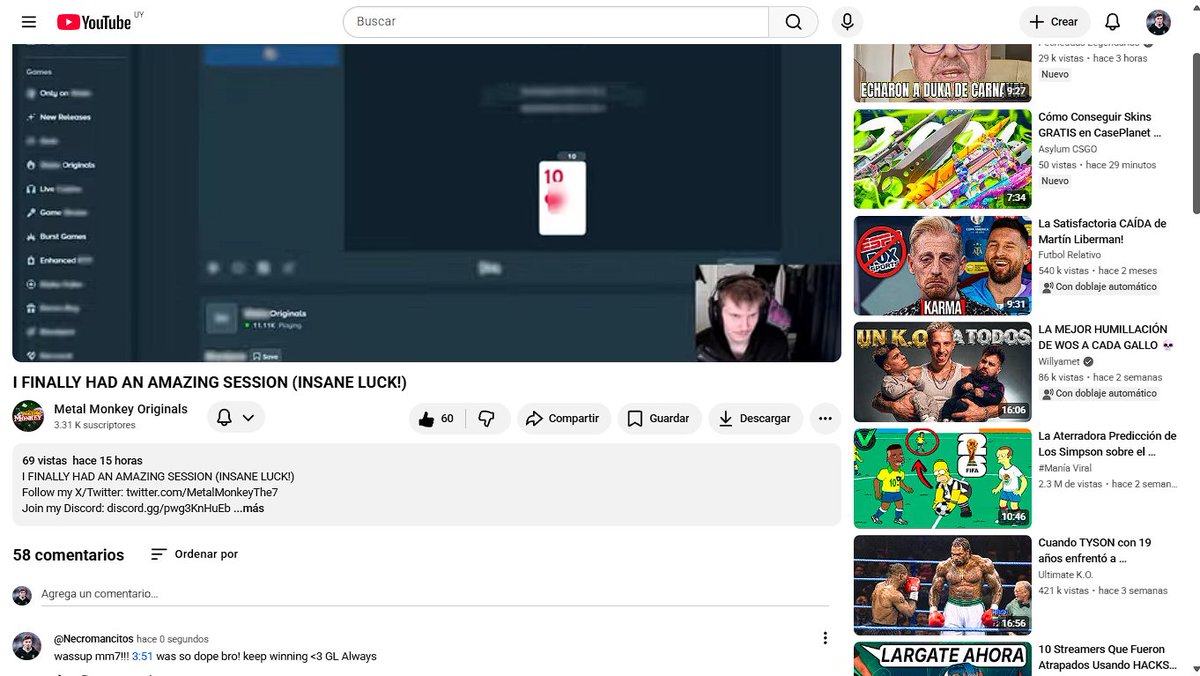This screenshot has width=1200, height=676.
Task: Open Metal Monkey Originals channel name
Action: coord(121,409)
